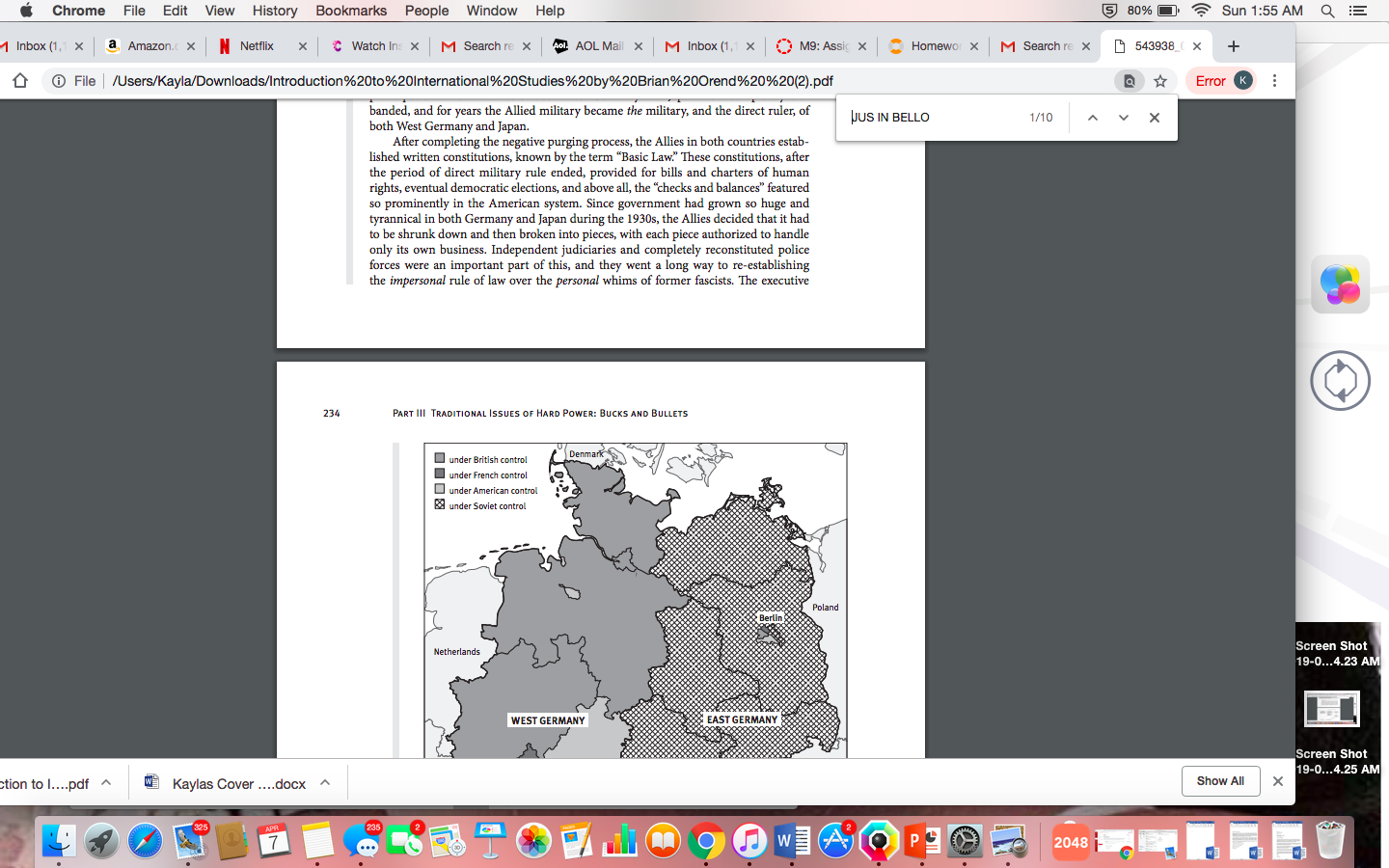Image resolution: width=1389 pixels, height=868 pixels.
Task: Switch to the Netflix tab
Action: point(257,46)
